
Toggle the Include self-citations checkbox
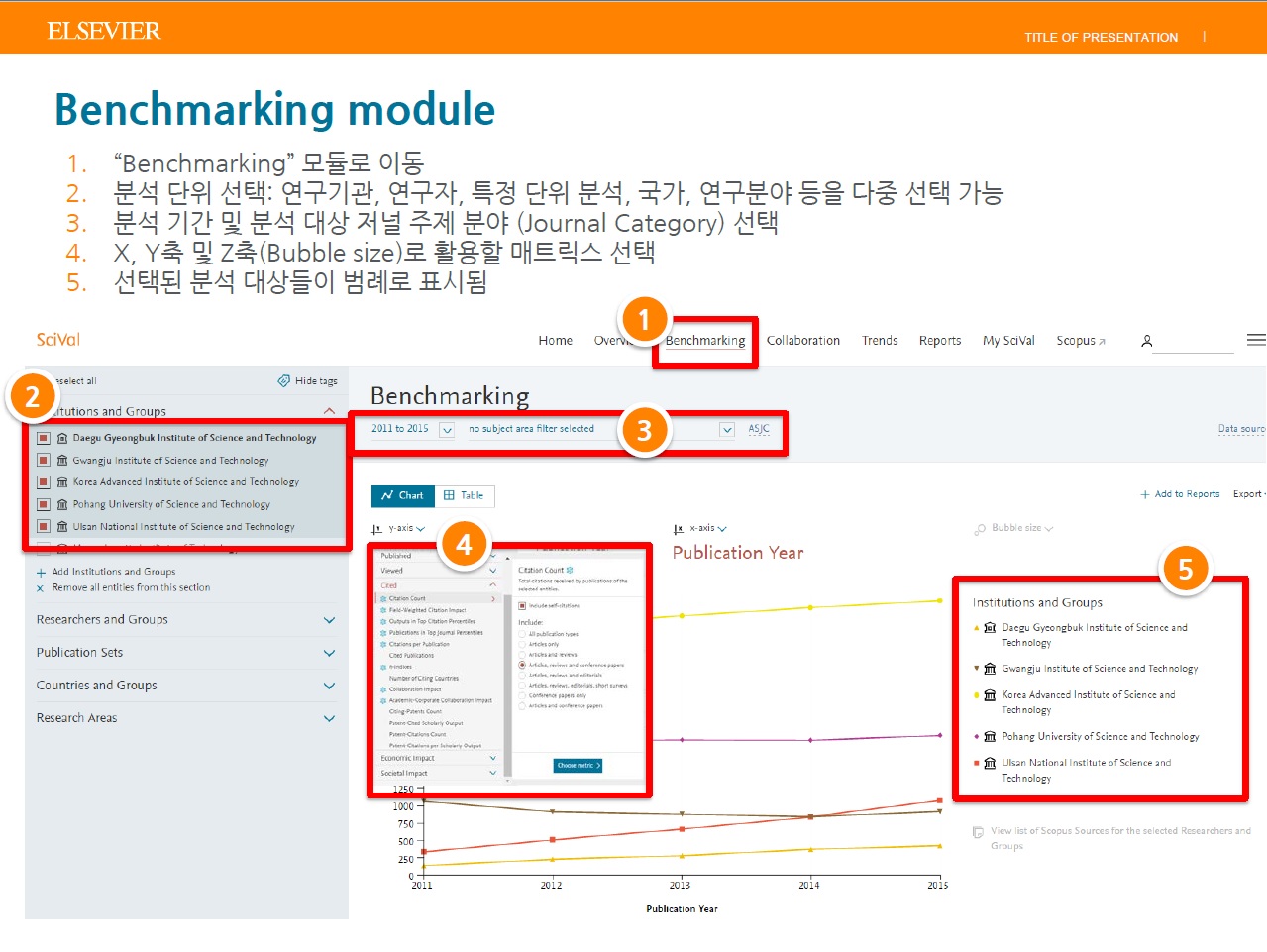coord(522,605)
